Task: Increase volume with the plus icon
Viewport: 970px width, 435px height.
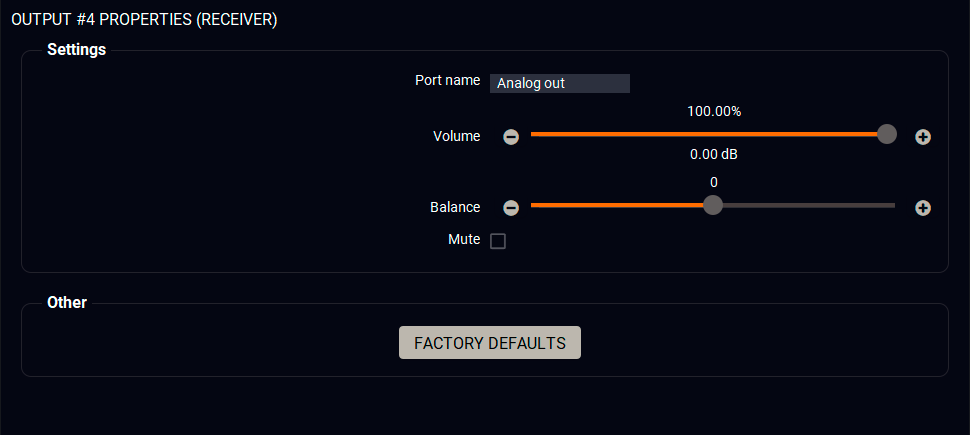Action: click(923, 137)
